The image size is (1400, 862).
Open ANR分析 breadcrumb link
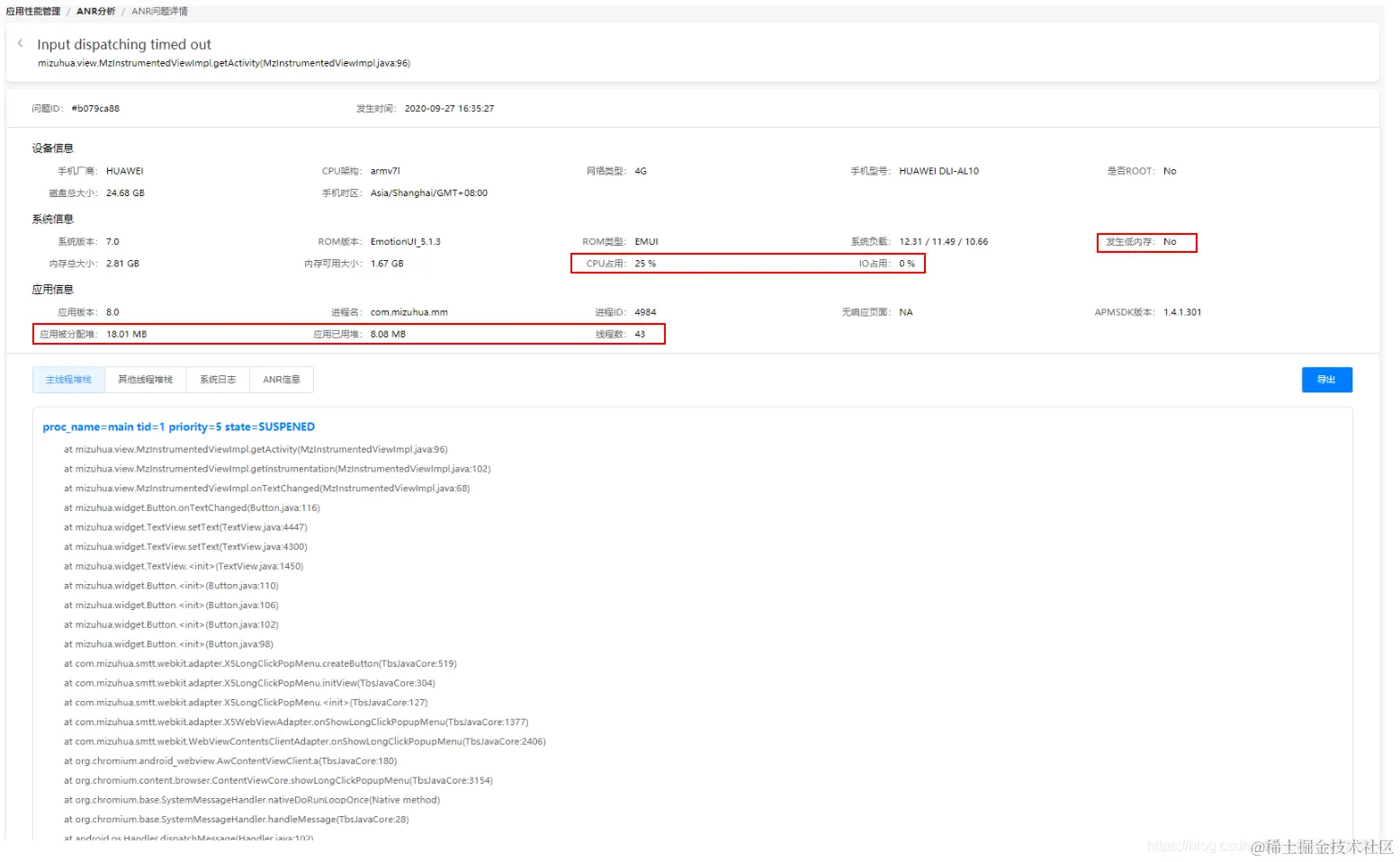click(95, 12)
